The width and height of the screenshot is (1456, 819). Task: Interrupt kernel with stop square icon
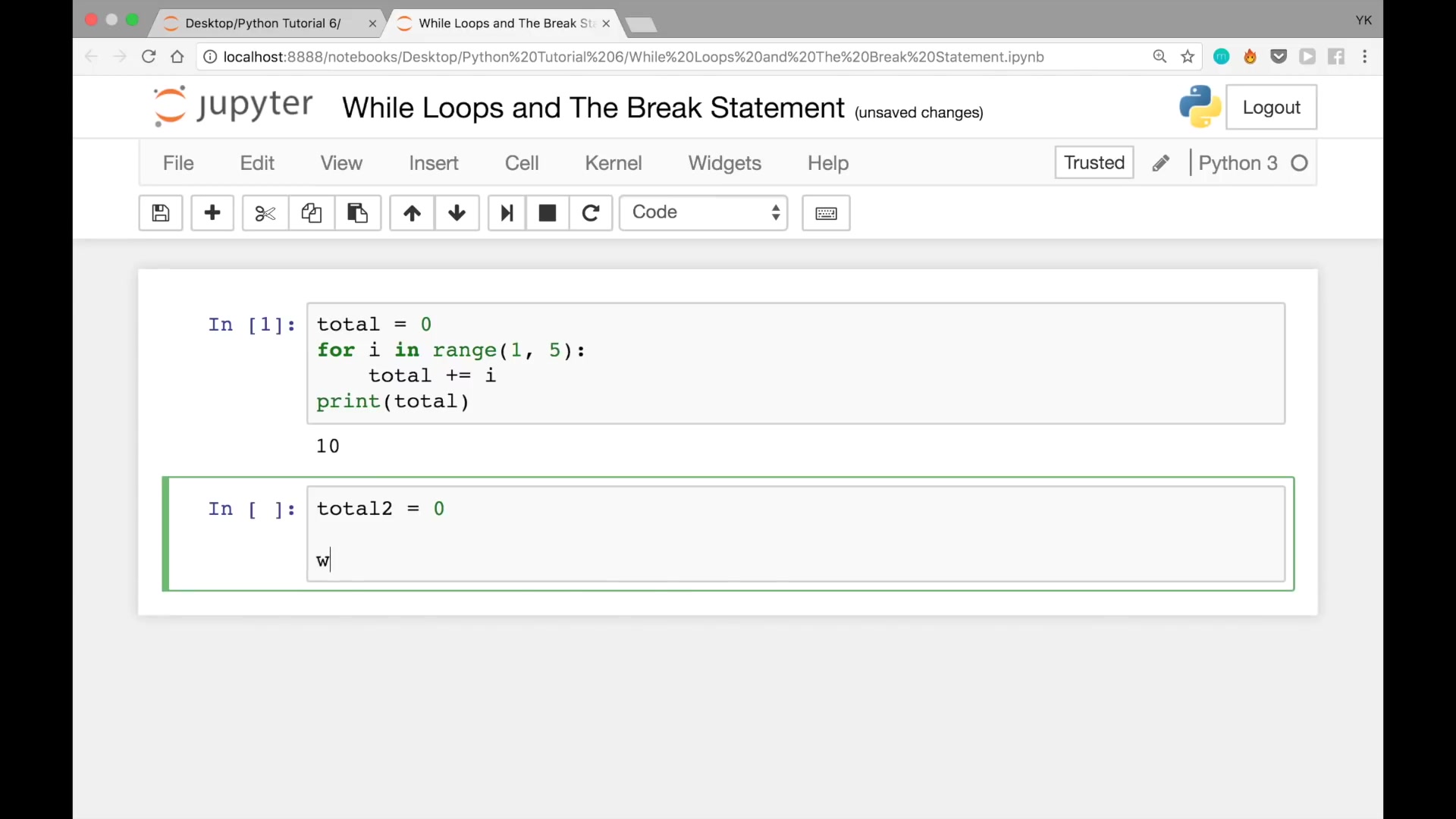[x=548, y=213]
